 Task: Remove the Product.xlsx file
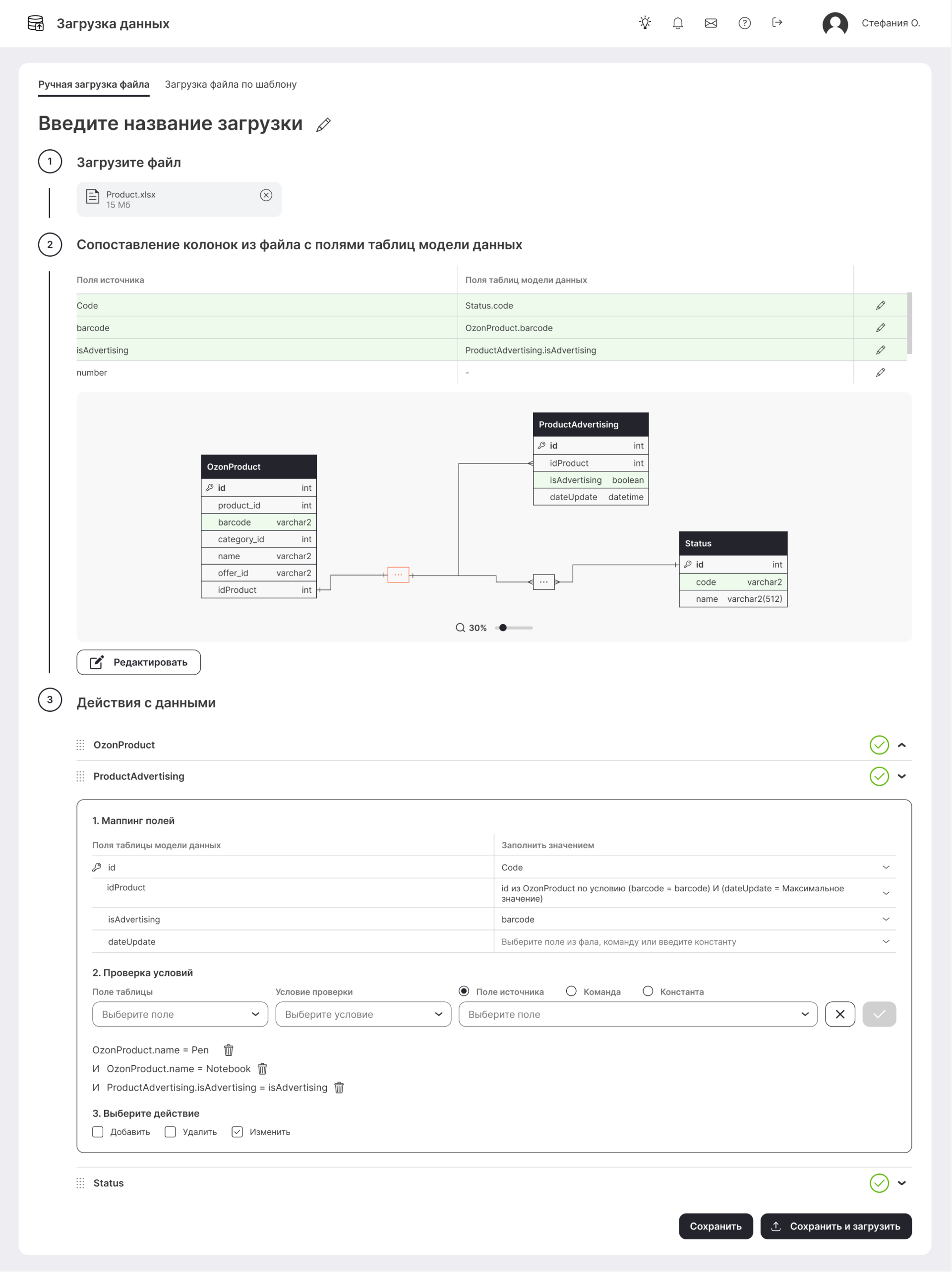(266, 195)
